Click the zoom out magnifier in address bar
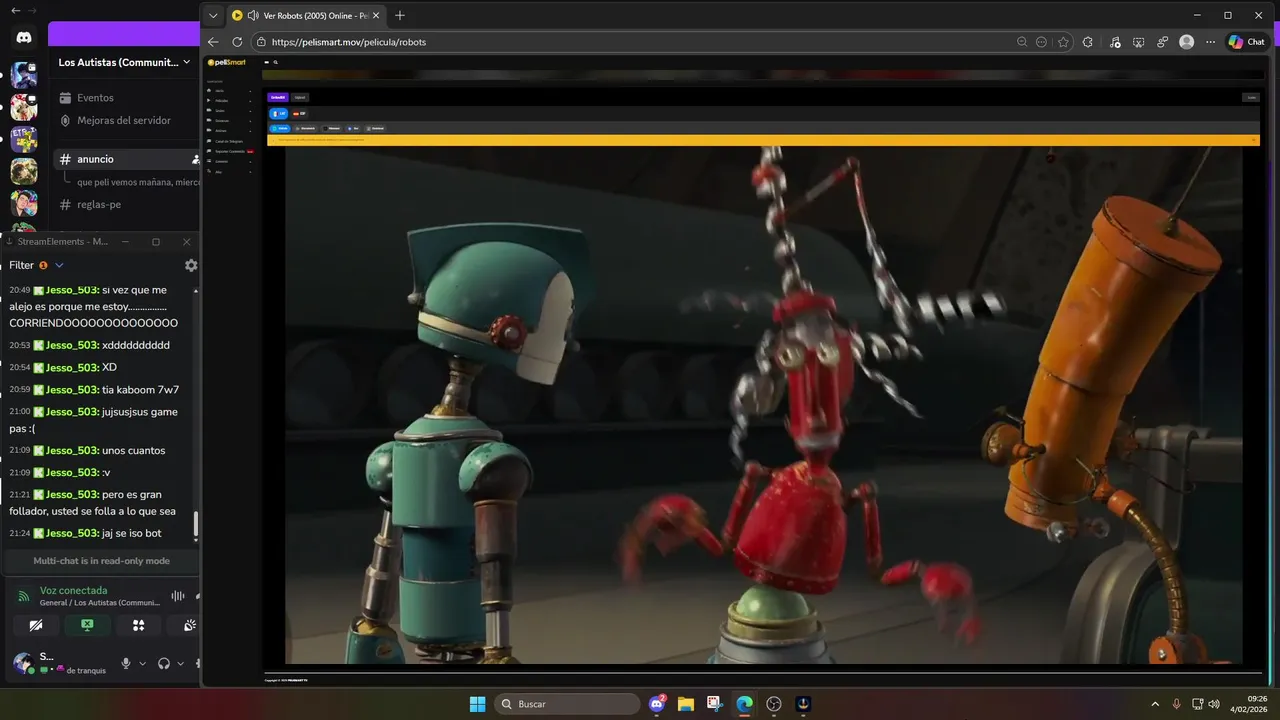1280x720 pixels. coord(1021,42)
